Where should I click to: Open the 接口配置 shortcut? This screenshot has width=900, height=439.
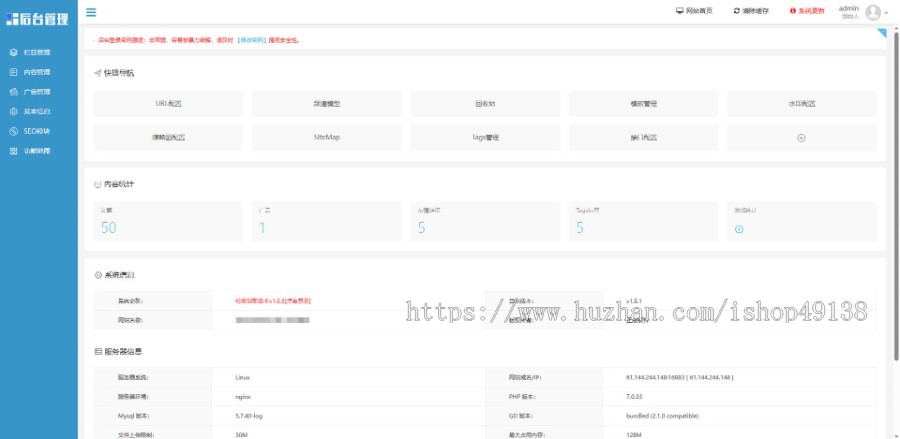[643, 138]
